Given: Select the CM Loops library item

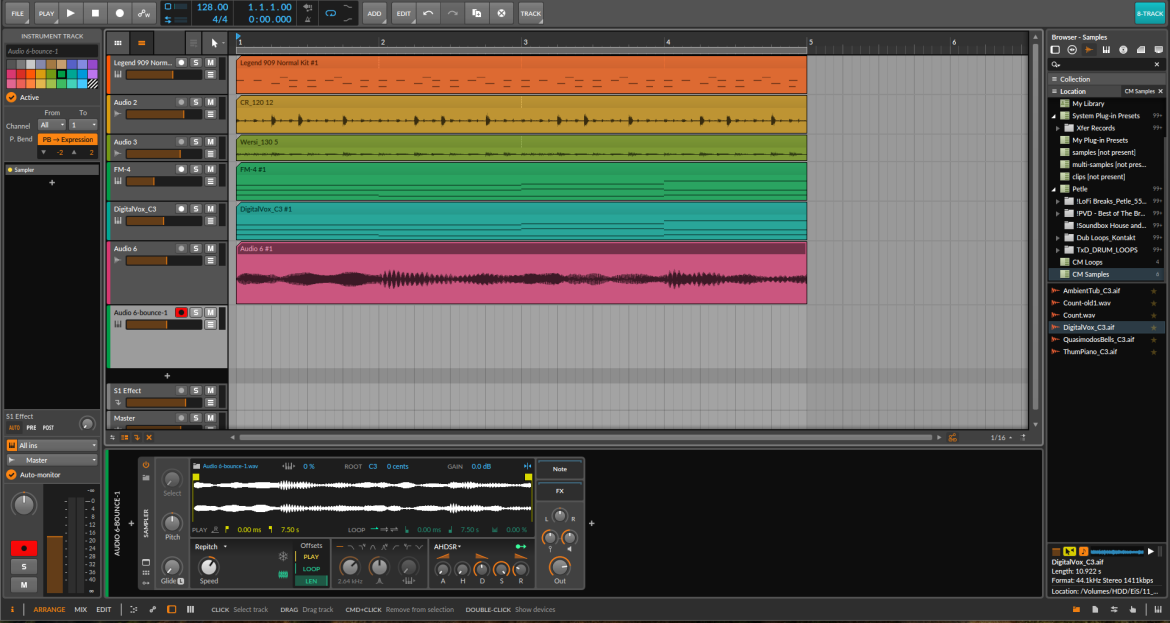Looking at the screenshot, I should [1087, 263].
